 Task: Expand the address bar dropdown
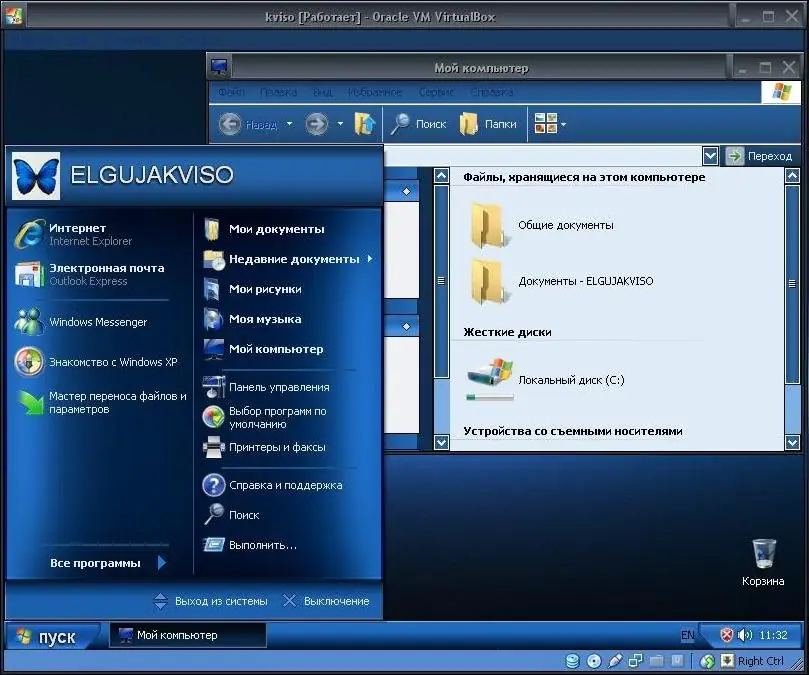pyautogui.click(x=710, y=156)
